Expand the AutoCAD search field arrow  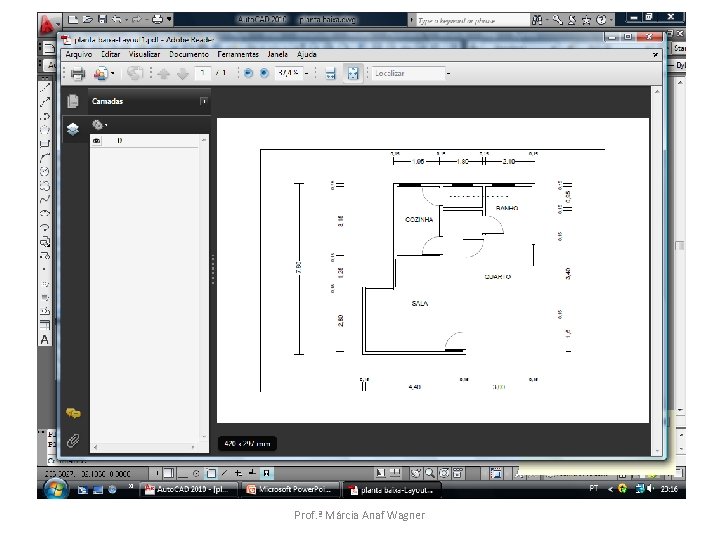(411, 20)
